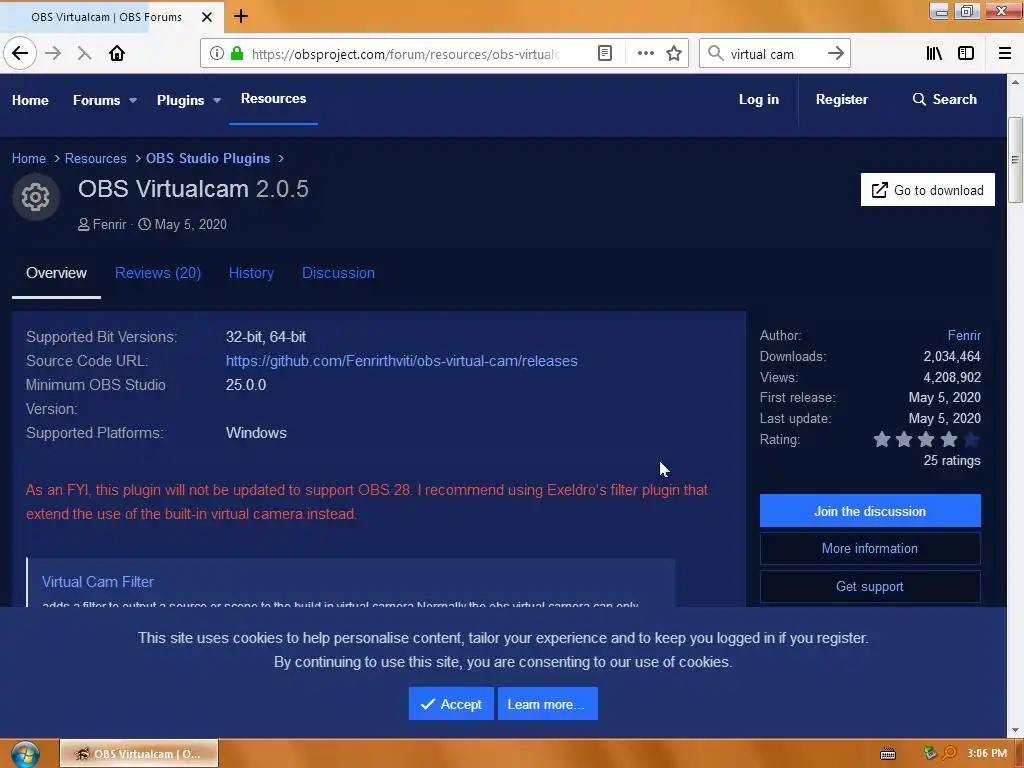The height and width of the screenshot is (768, 1024).
Task: Click OBS Studio Plugins breadcrumb
Action: [208, 158]
